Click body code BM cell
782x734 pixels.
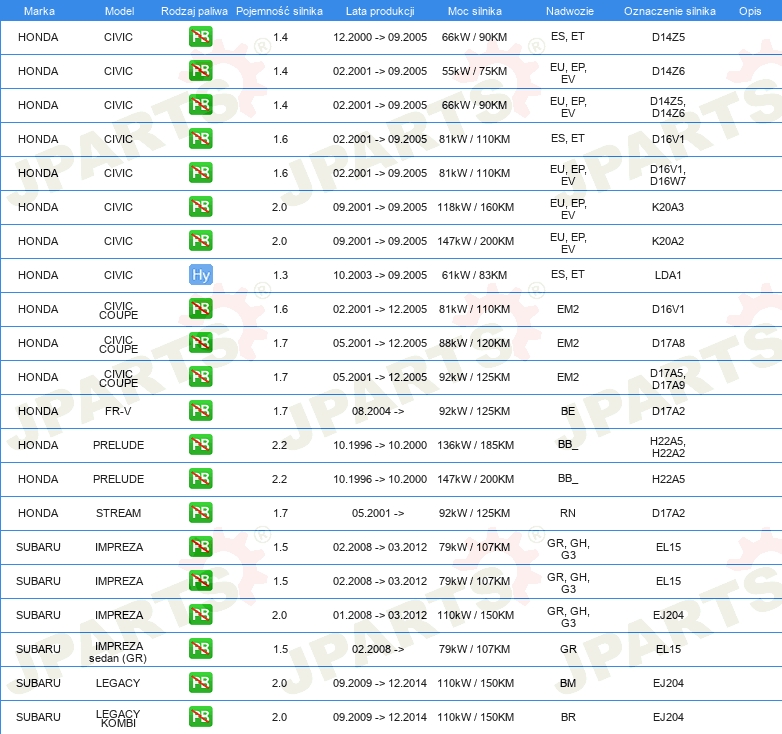[x=568, y=683]
